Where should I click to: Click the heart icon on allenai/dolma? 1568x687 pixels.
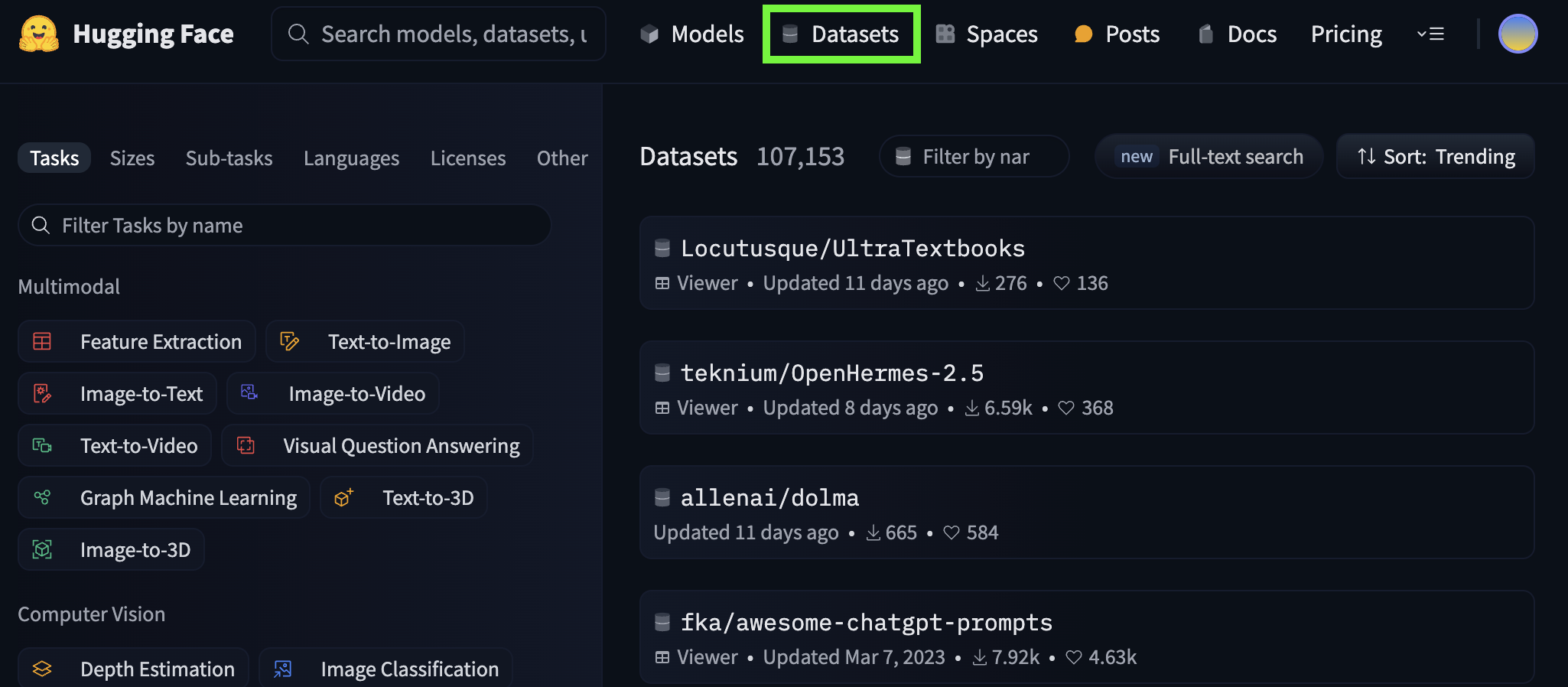click(x=952, y=532)
